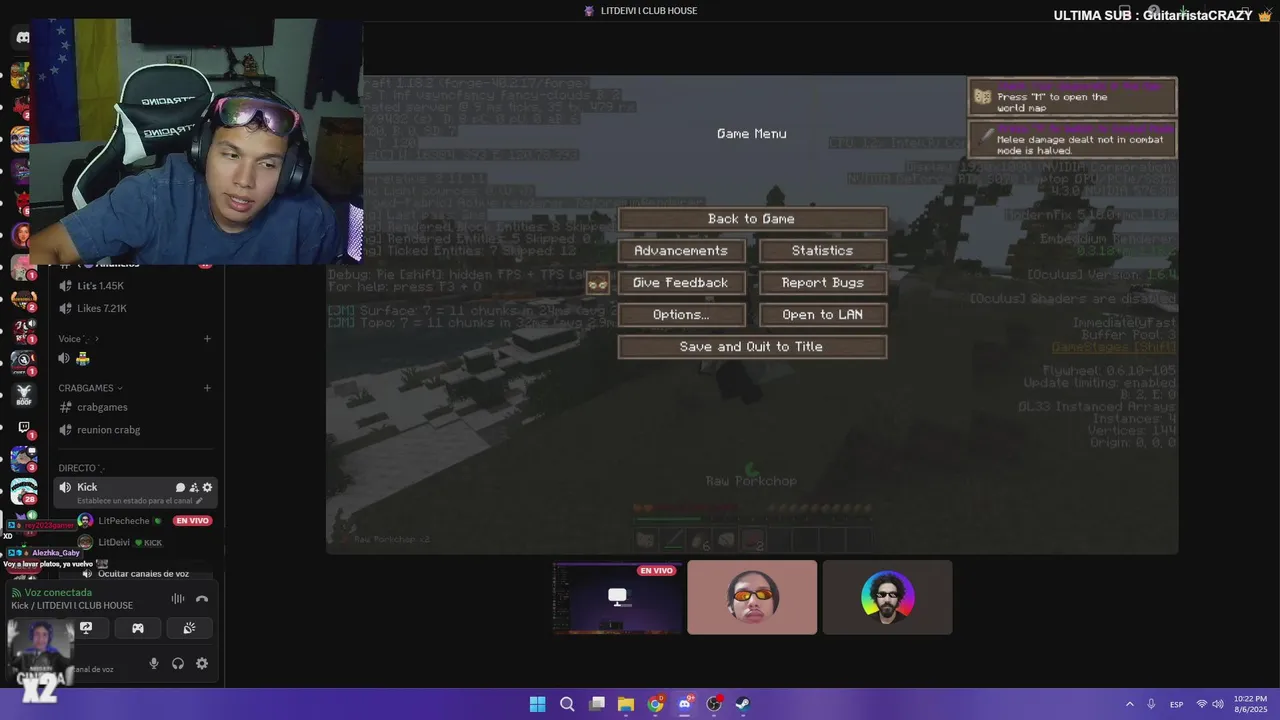Viewport: 1280px width, 720px height.
Task: Open Discord user settings gear
Action: click(x=202, y=663)
